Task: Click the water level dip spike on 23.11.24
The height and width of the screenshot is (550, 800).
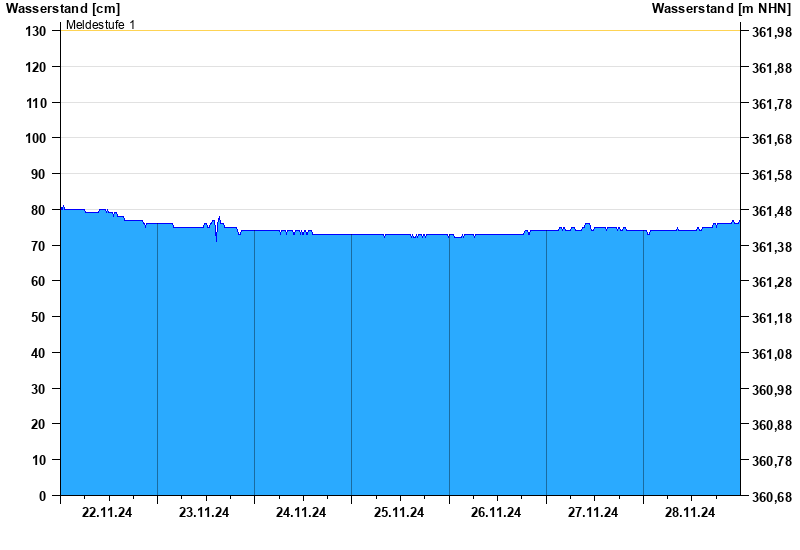Action: (216, 238)
